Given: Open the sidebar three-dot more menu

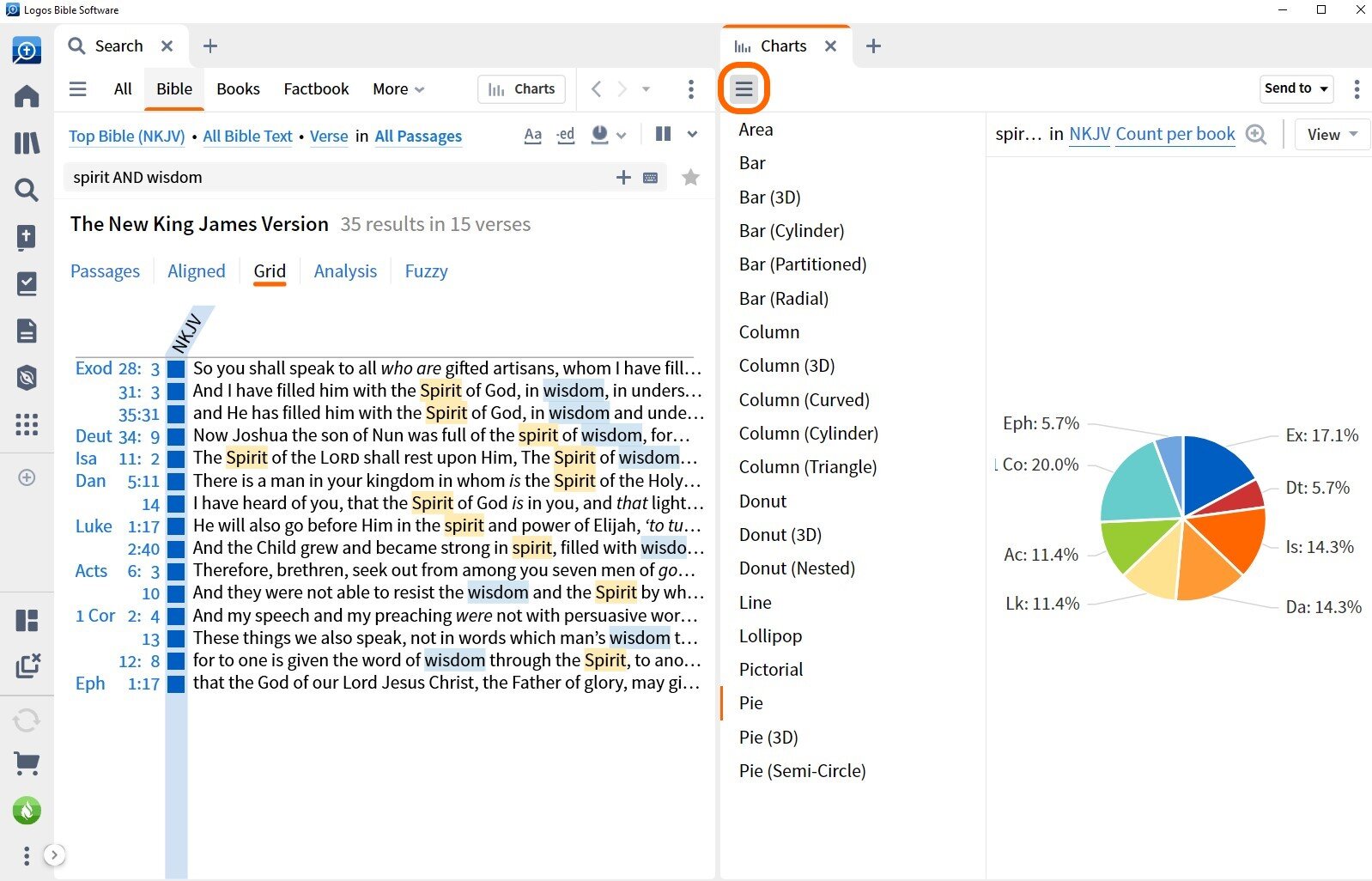Looking at the screenshot, I should [27, 855].
